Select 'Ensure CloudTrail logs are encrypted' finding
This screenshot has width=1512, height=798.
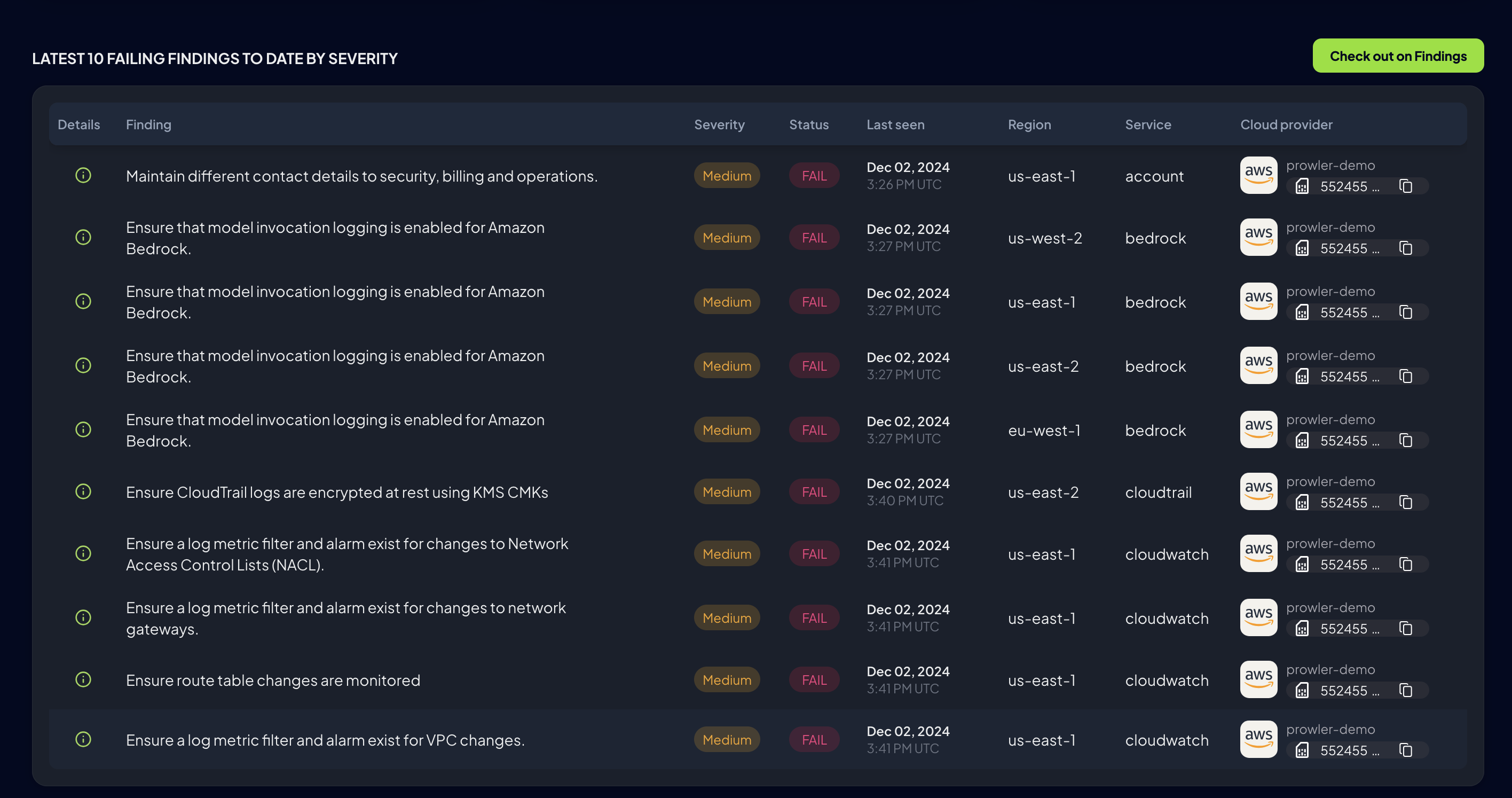337,492
